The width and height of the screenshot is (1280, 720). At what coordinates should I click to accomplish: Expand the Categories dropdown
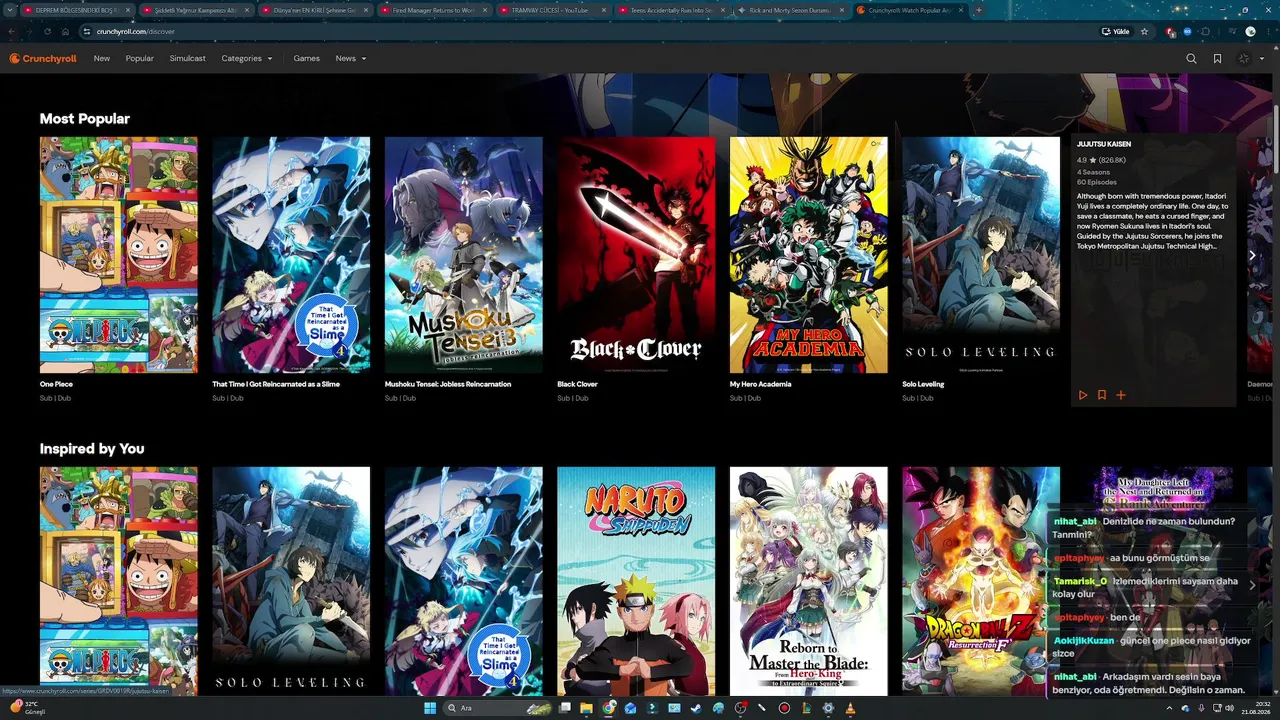(247, 59)
